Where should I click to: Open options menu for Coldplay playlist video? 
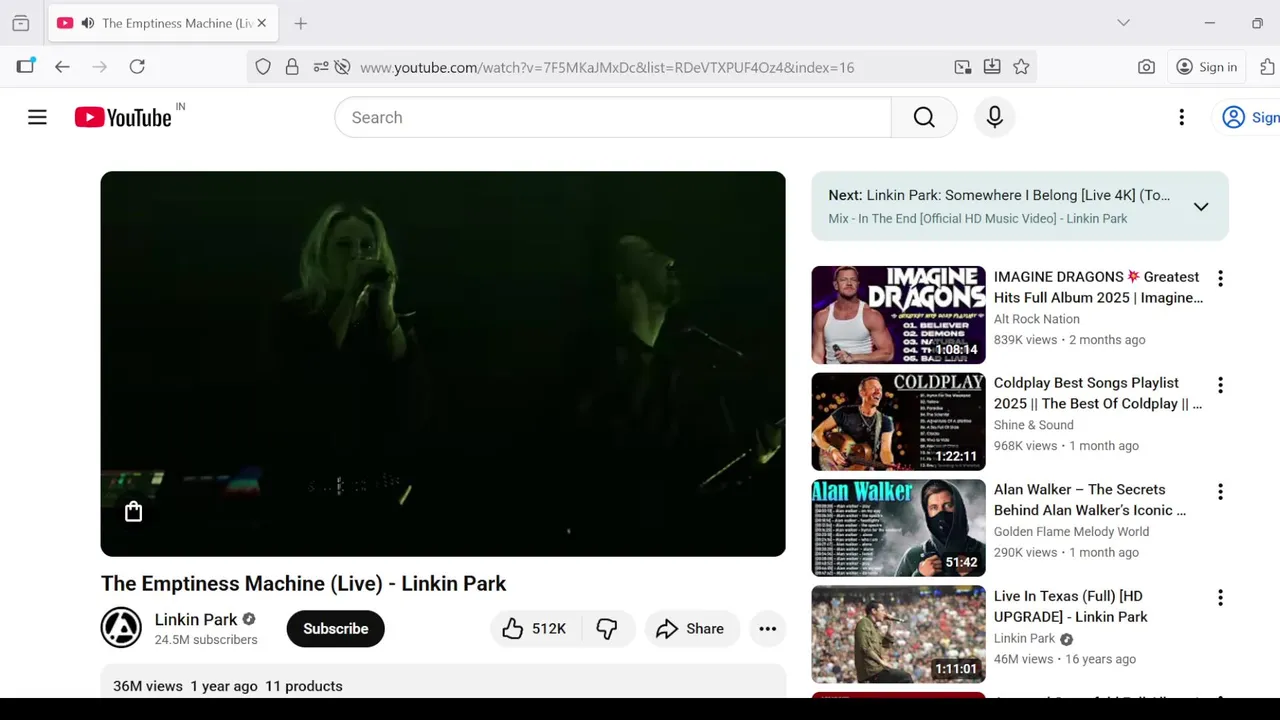tap(1219, 385)
